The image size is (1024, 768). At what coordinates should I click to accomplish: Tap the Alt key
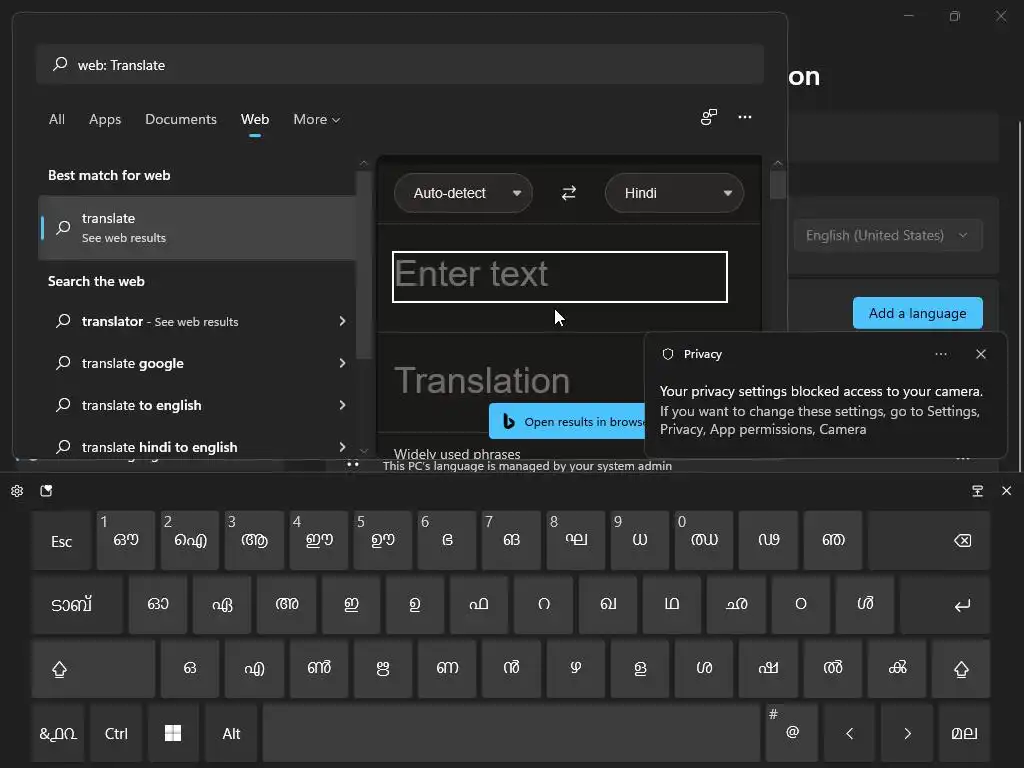(x=231, y=733)
